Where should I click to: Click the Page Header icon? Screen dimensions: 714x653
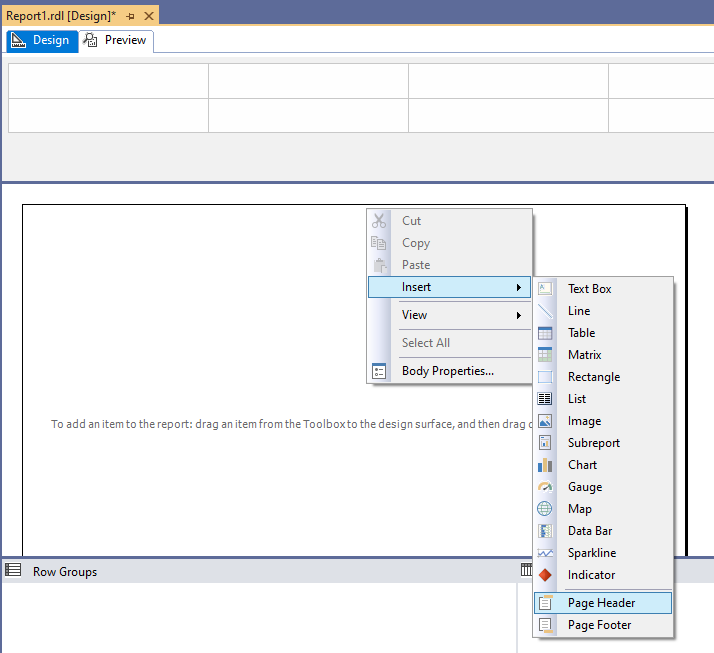(x=546, y=603)
